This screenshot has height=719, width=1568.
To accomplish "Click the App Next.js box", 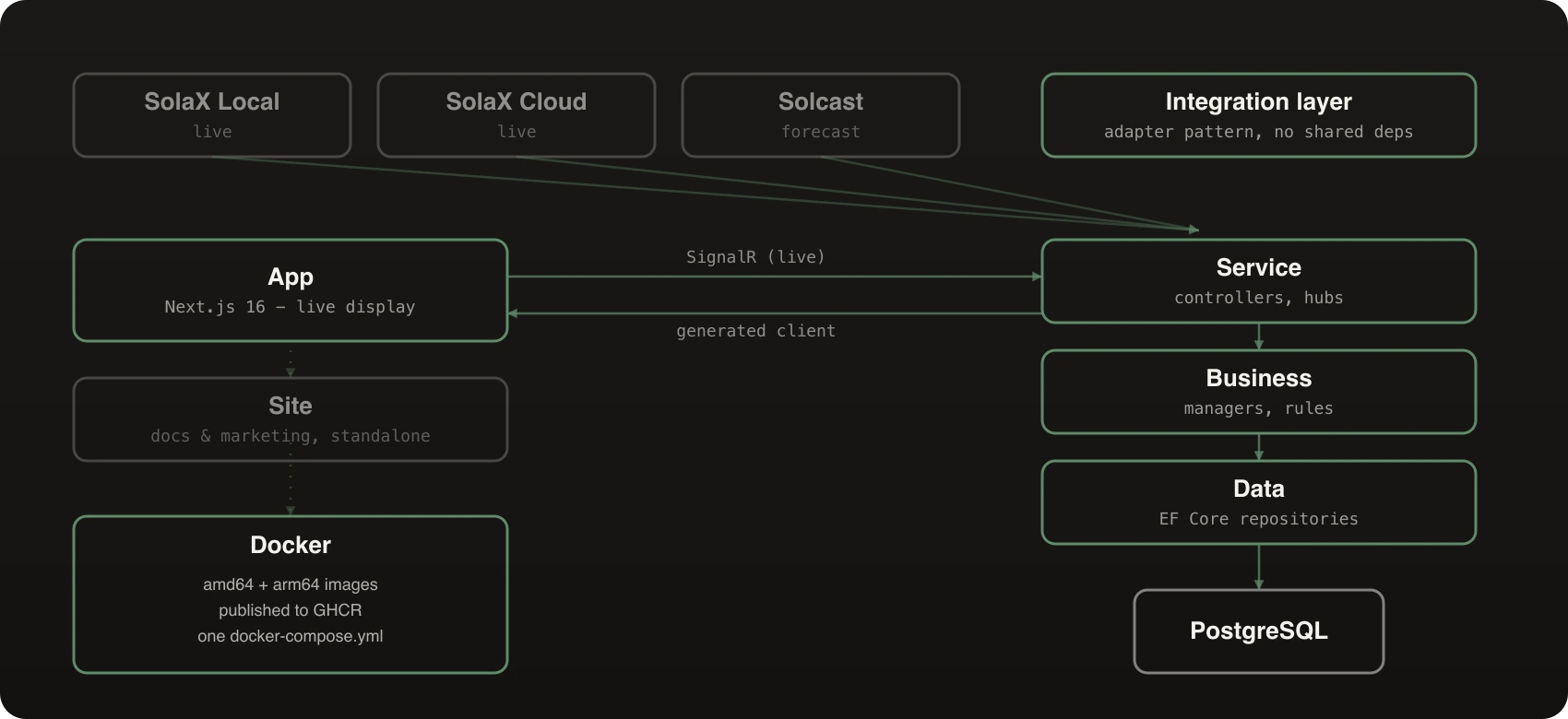I will pyautogui.click(x=291, y=290).
